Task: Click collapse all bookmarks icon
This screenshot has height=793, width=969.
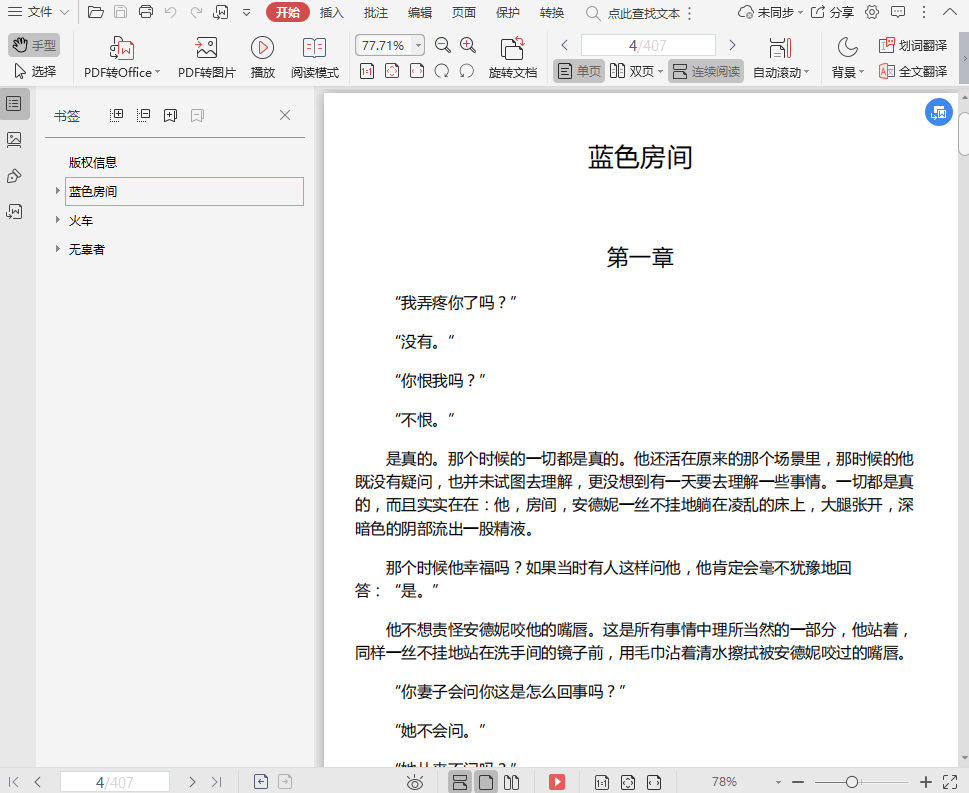Action: (x=143, y=115)
